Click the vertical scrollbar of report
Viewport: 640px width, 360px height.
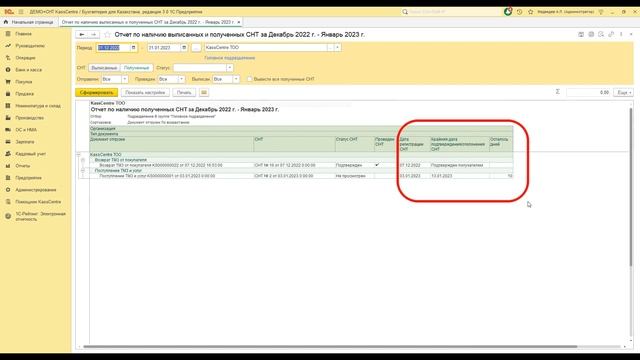631,187
